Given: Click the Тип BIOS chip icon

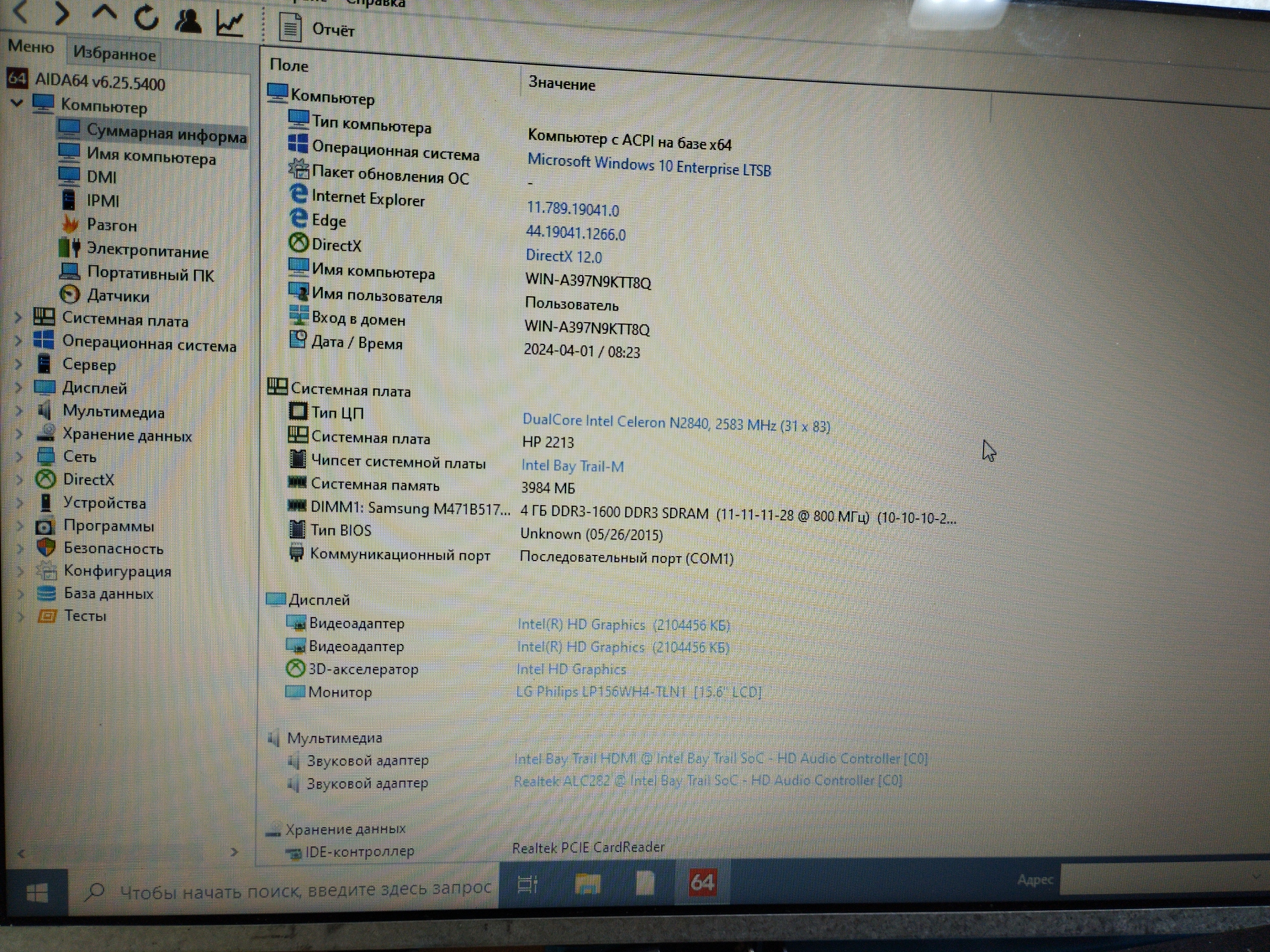Looking at the screenshot, I should pos(297,529).
